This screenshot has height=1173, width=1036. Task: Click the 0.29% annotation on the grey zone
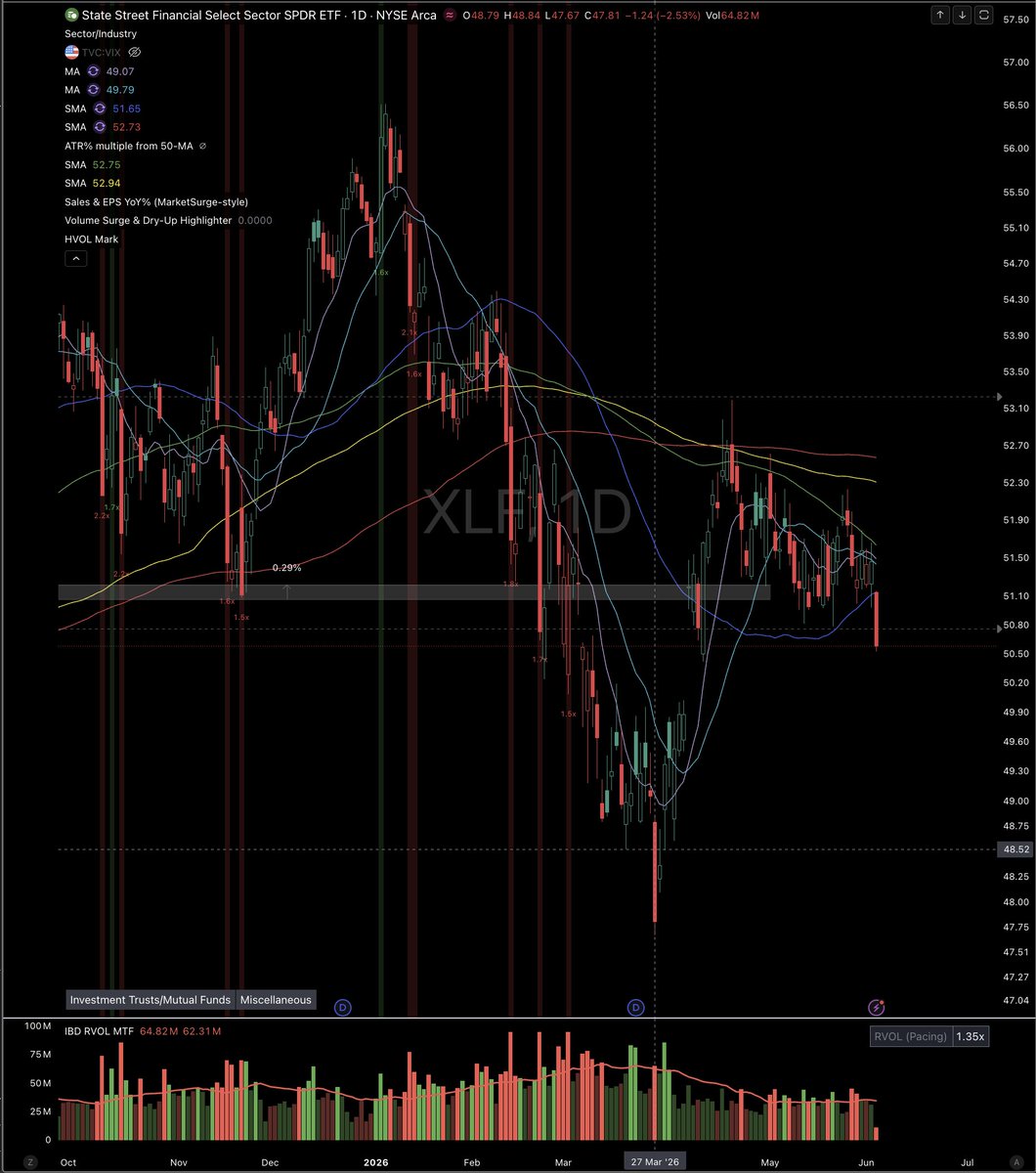coord(286,567)
